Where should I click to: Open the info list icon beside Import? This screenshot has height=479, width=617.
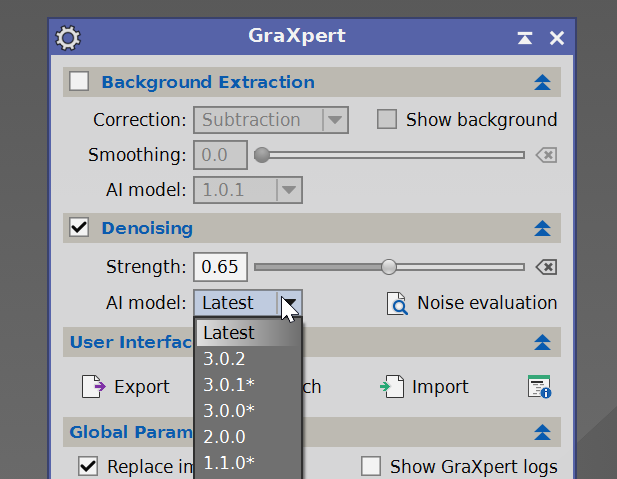(539, 387)
